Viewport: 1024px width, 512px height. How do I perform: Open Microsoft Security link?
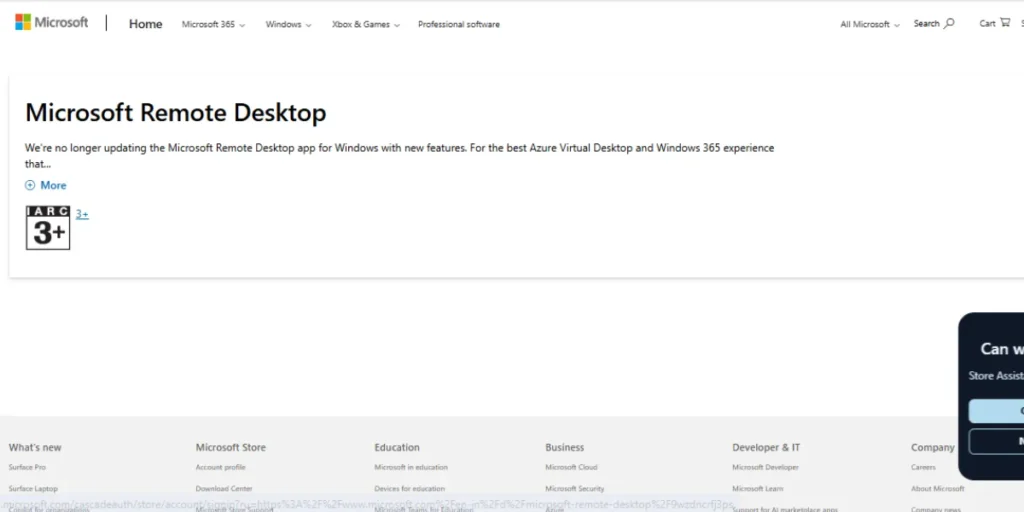coord(575,488)
